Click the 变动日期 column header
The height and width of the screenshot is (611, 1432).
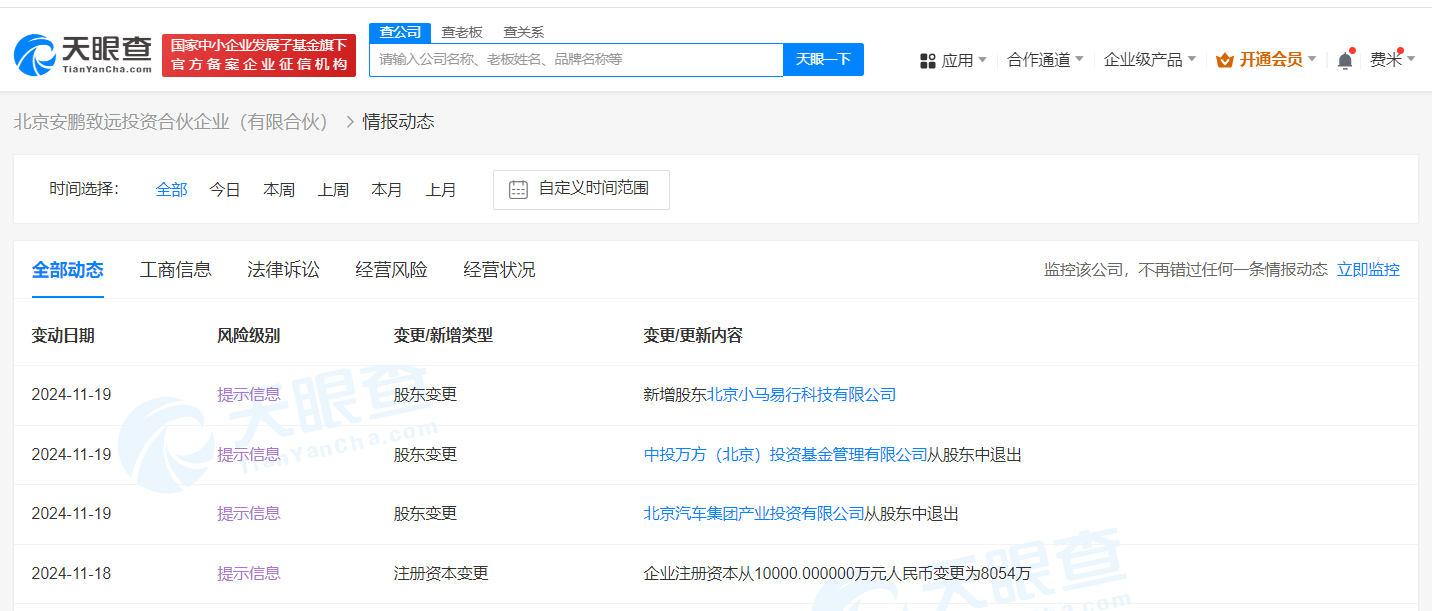63,336
